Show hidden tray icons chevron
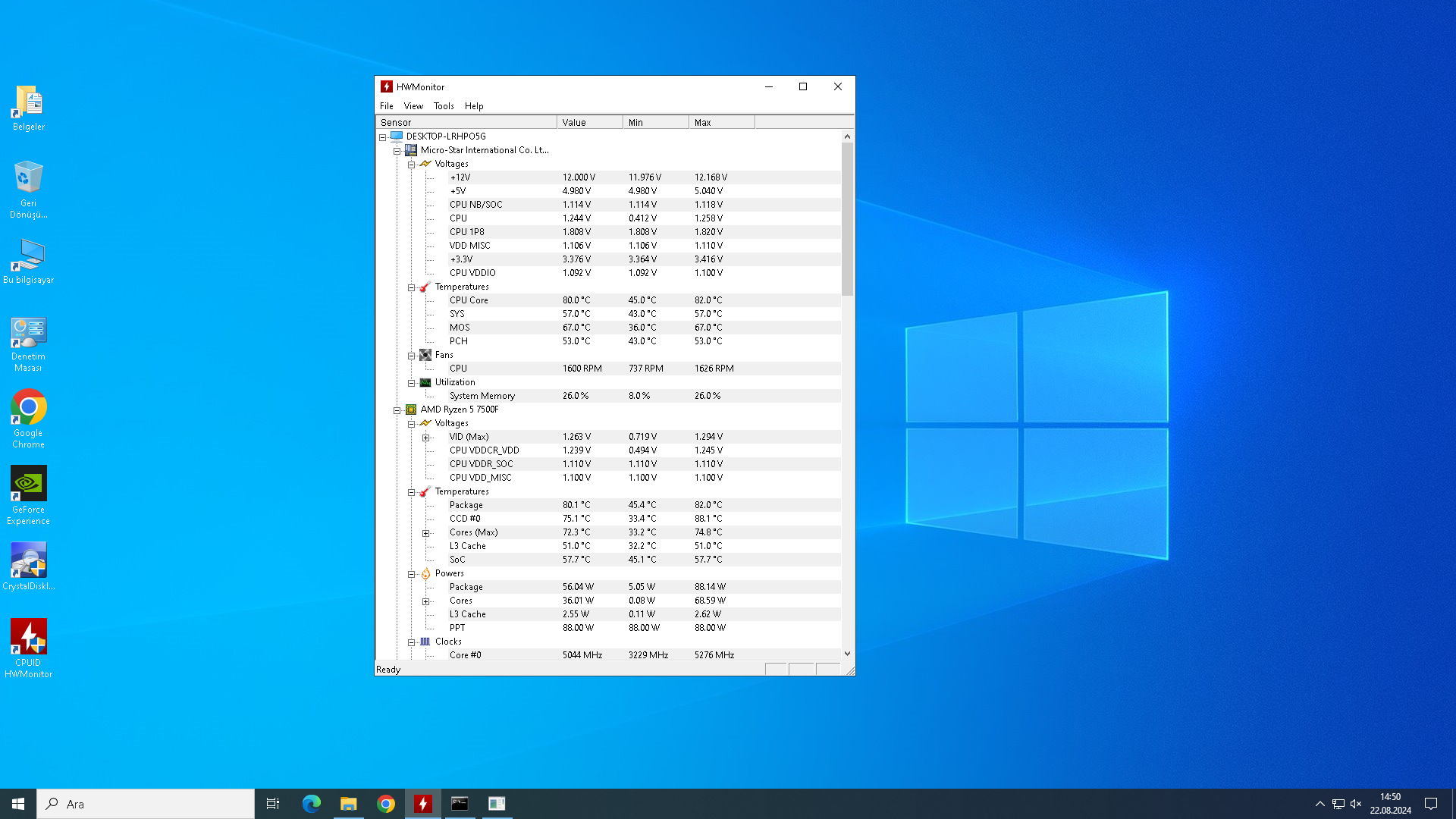The image size is (1456, 819). click(1319, 804)
